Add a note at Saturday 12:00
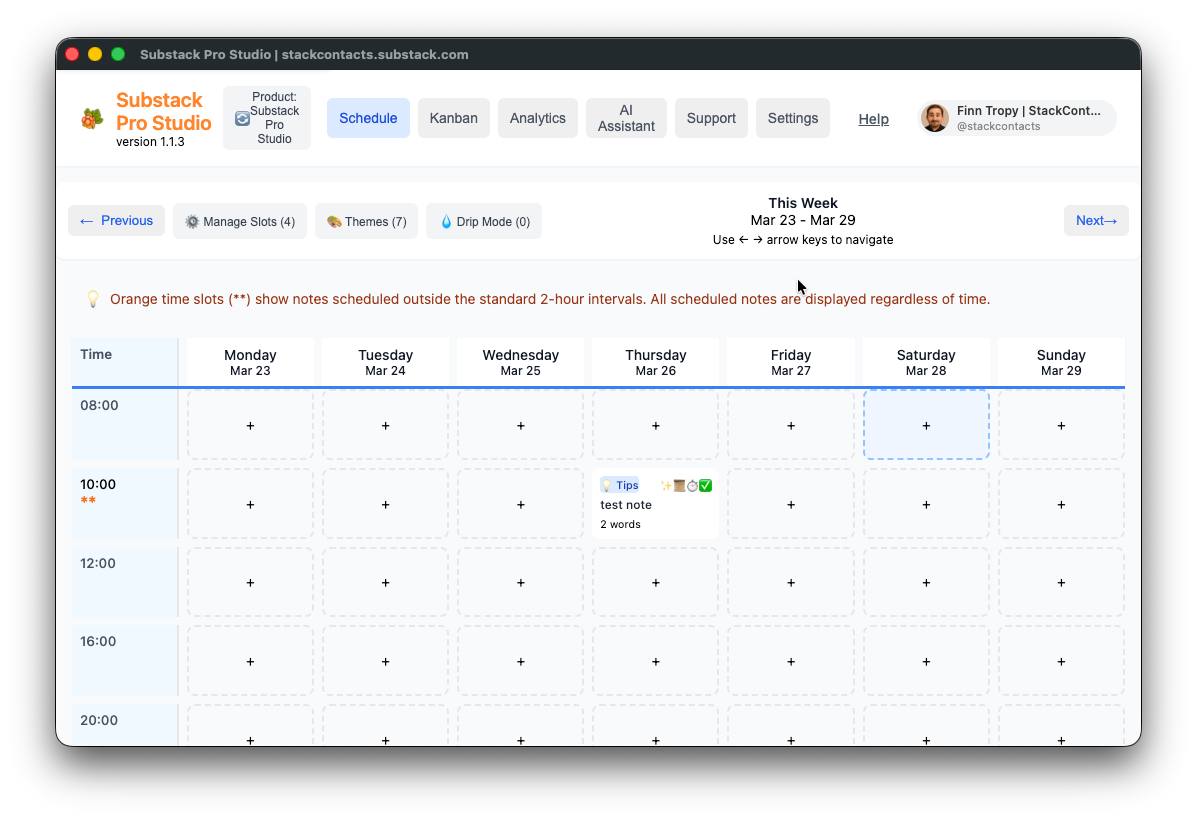The image size is (1197, 820). point(926,583)
